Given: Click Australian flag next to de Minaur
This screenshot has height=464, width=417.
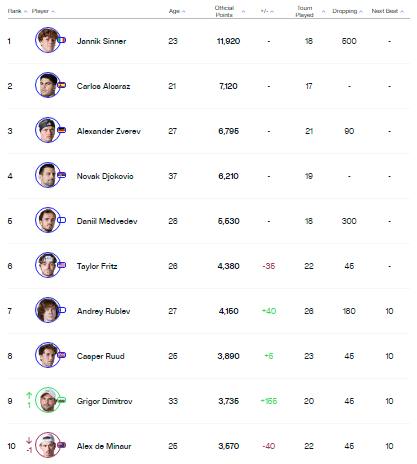Looking at the screenshot, I should 62,445.
